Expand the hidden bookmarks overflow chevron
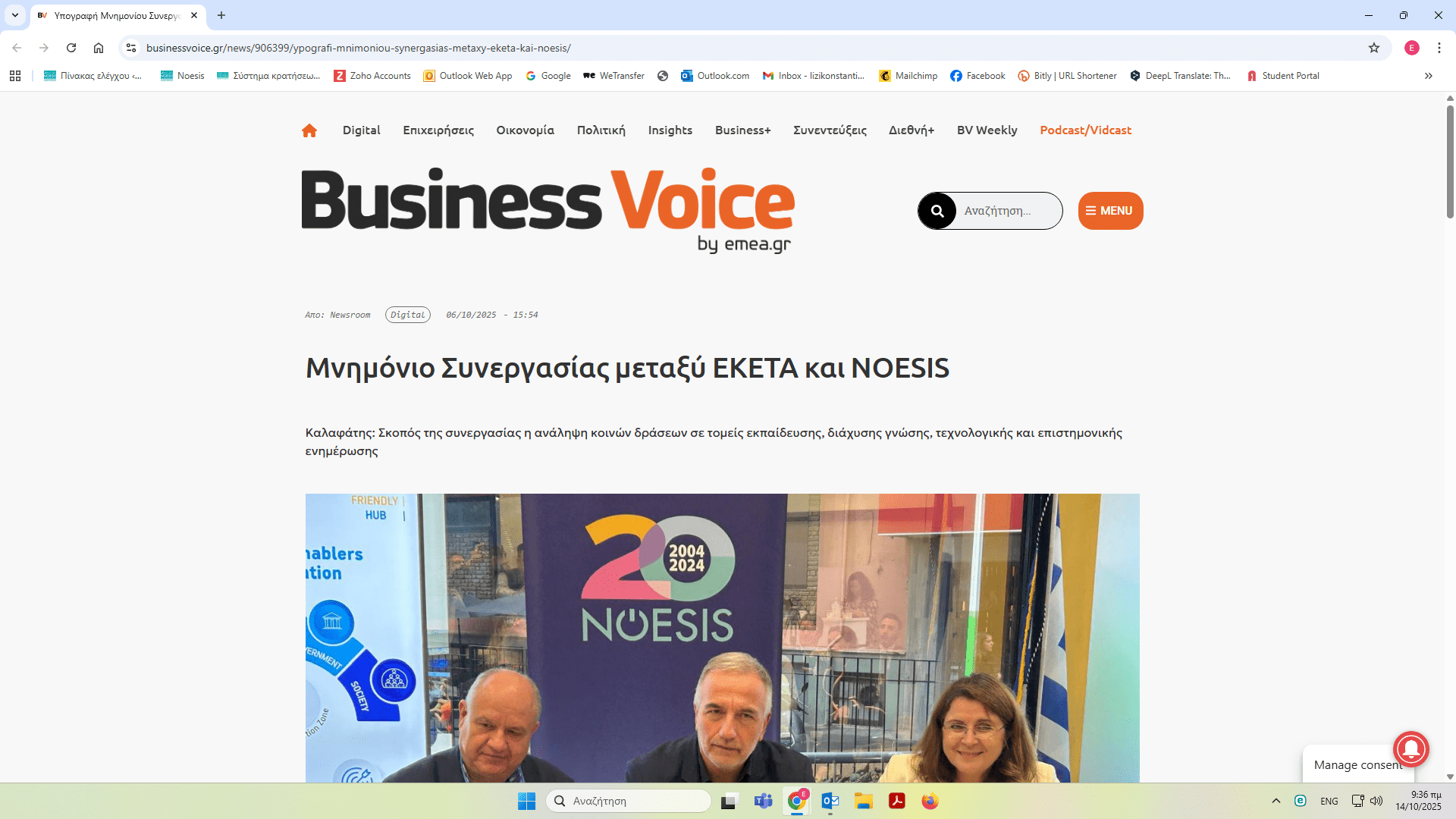Screen dimensions: 1456x819 [1429, 76]
